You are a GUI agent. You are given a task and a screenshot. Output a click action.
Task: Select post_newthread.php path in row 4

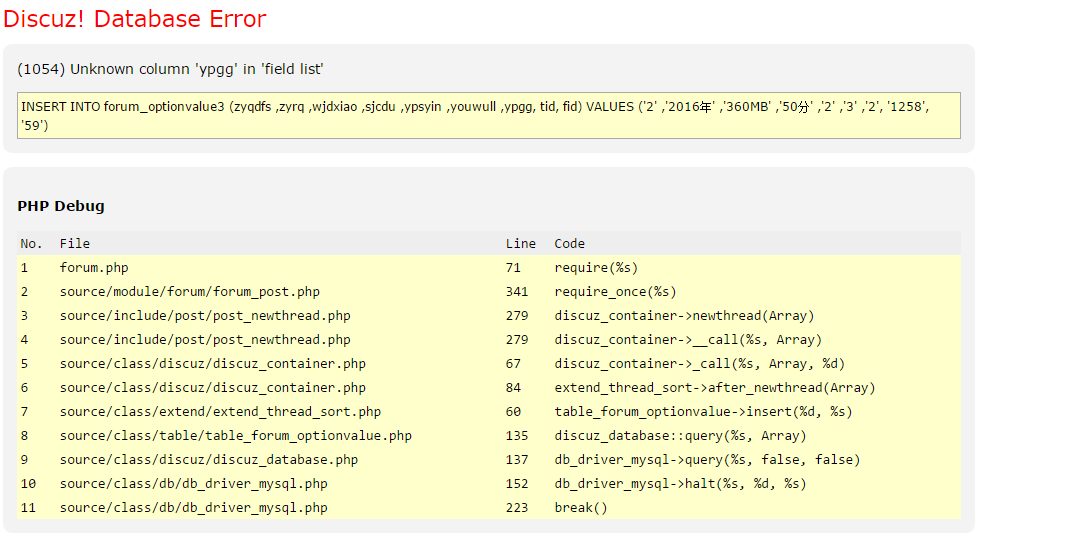pyautogui.click(x=205, y=339)
